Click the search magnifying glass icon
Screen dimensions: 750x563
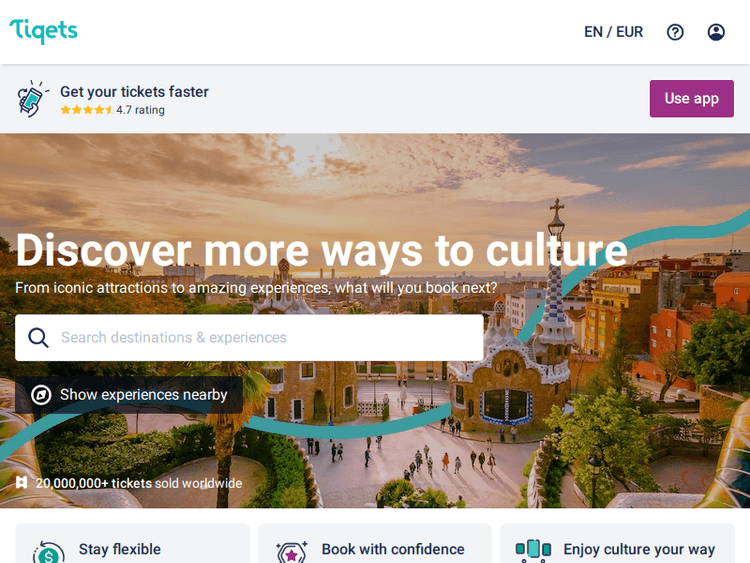coord(38,338)
